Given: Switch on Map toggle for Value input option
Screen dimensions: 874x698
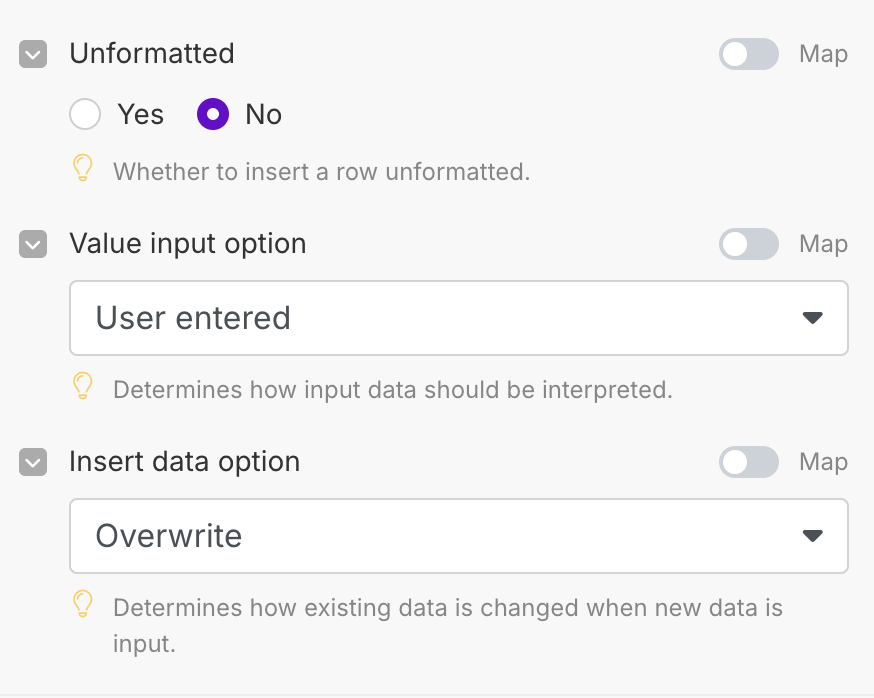Looking at the screenshot, I should coord(748,244).
